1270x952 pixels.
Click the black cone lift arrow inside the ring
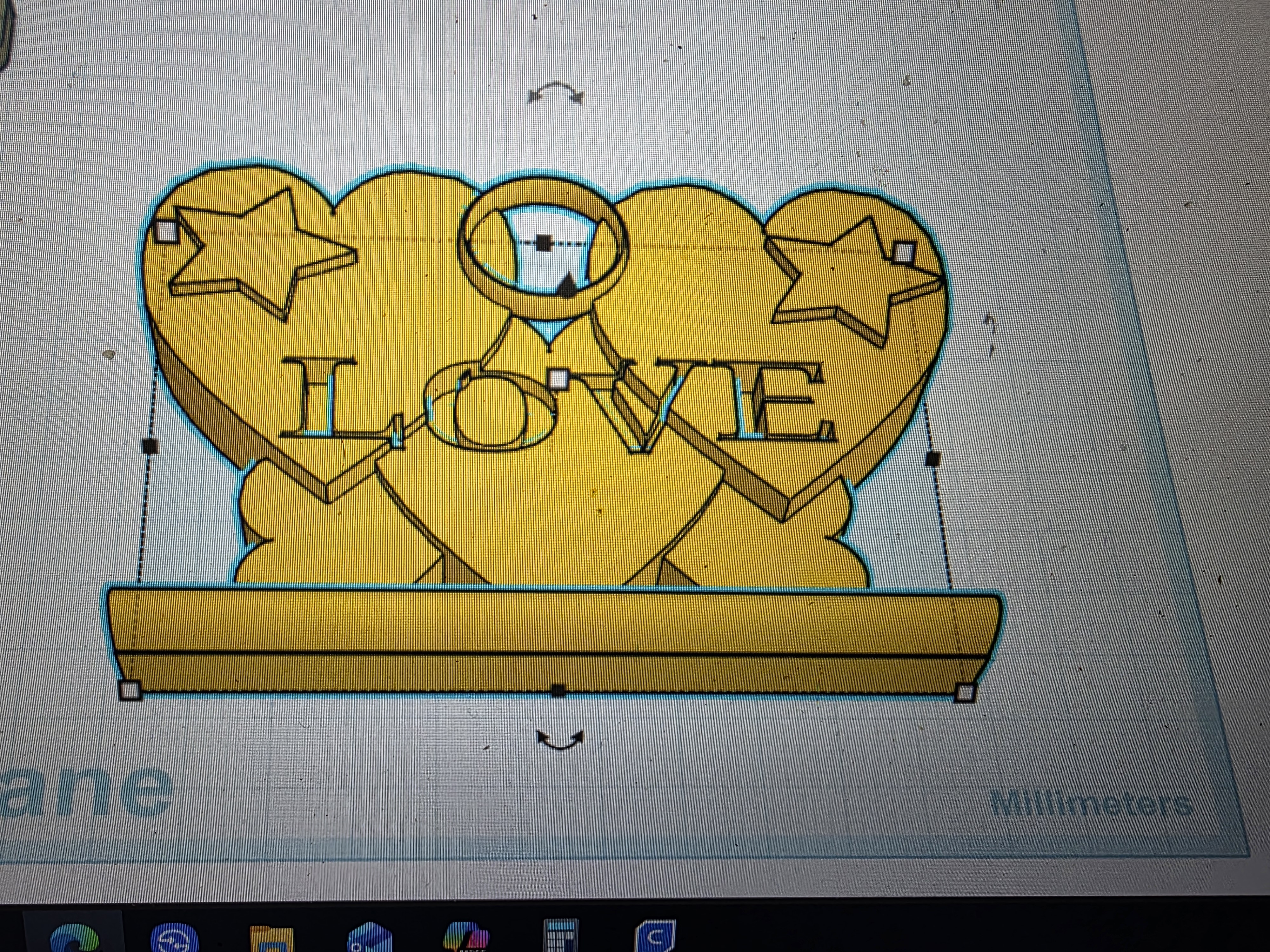(x=567, y=285)
